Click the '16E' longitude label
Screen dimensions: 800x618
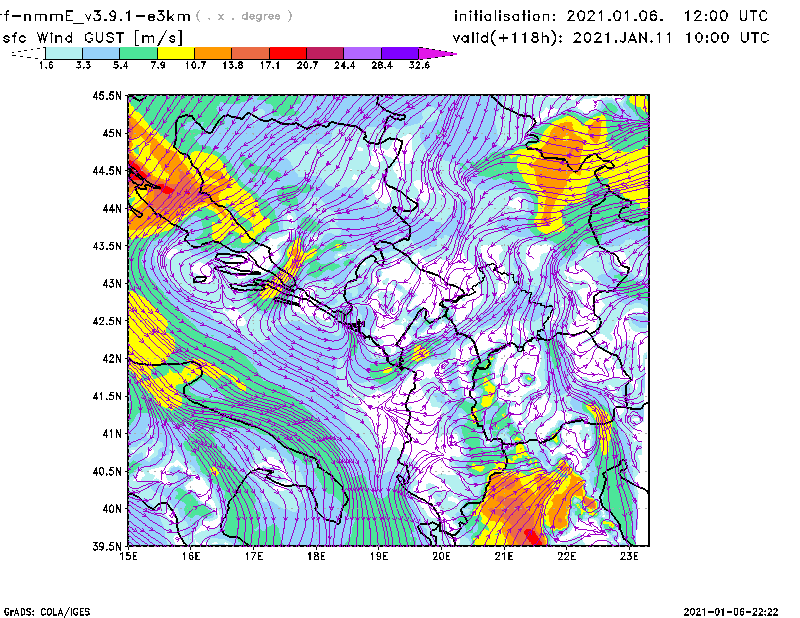pos(191,556)
